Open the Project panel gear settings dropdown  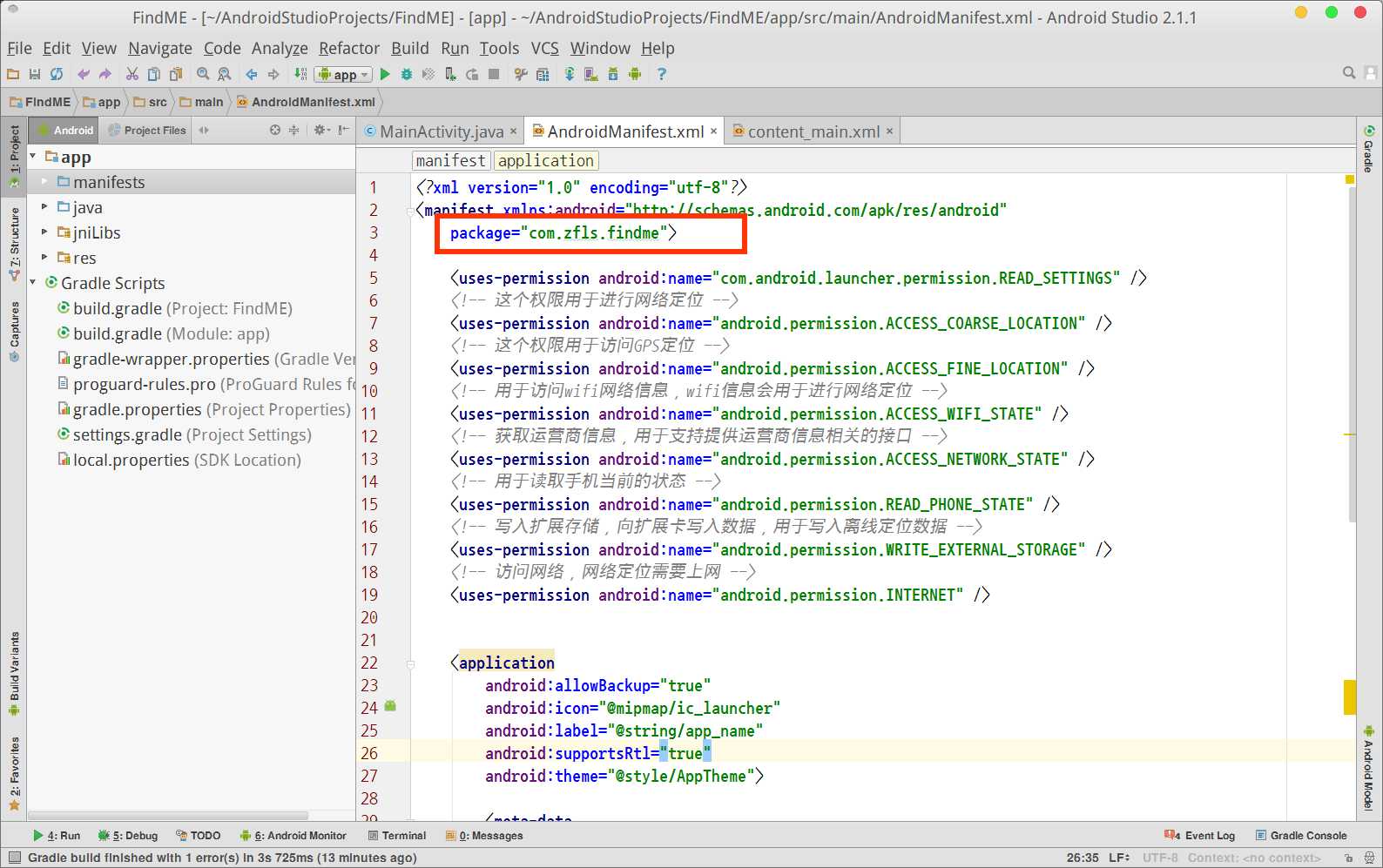[320, 130]
